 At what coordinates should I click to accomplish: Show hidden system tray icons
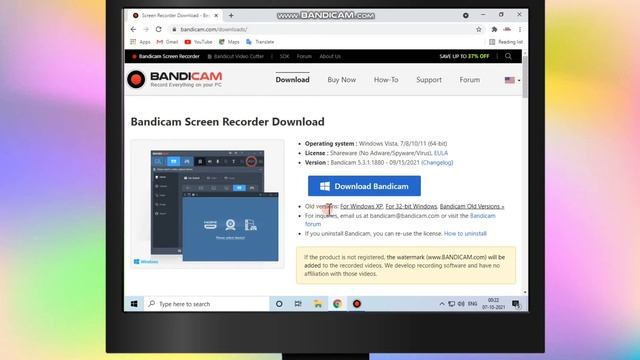pyautogui.click(x=442, y=304)
